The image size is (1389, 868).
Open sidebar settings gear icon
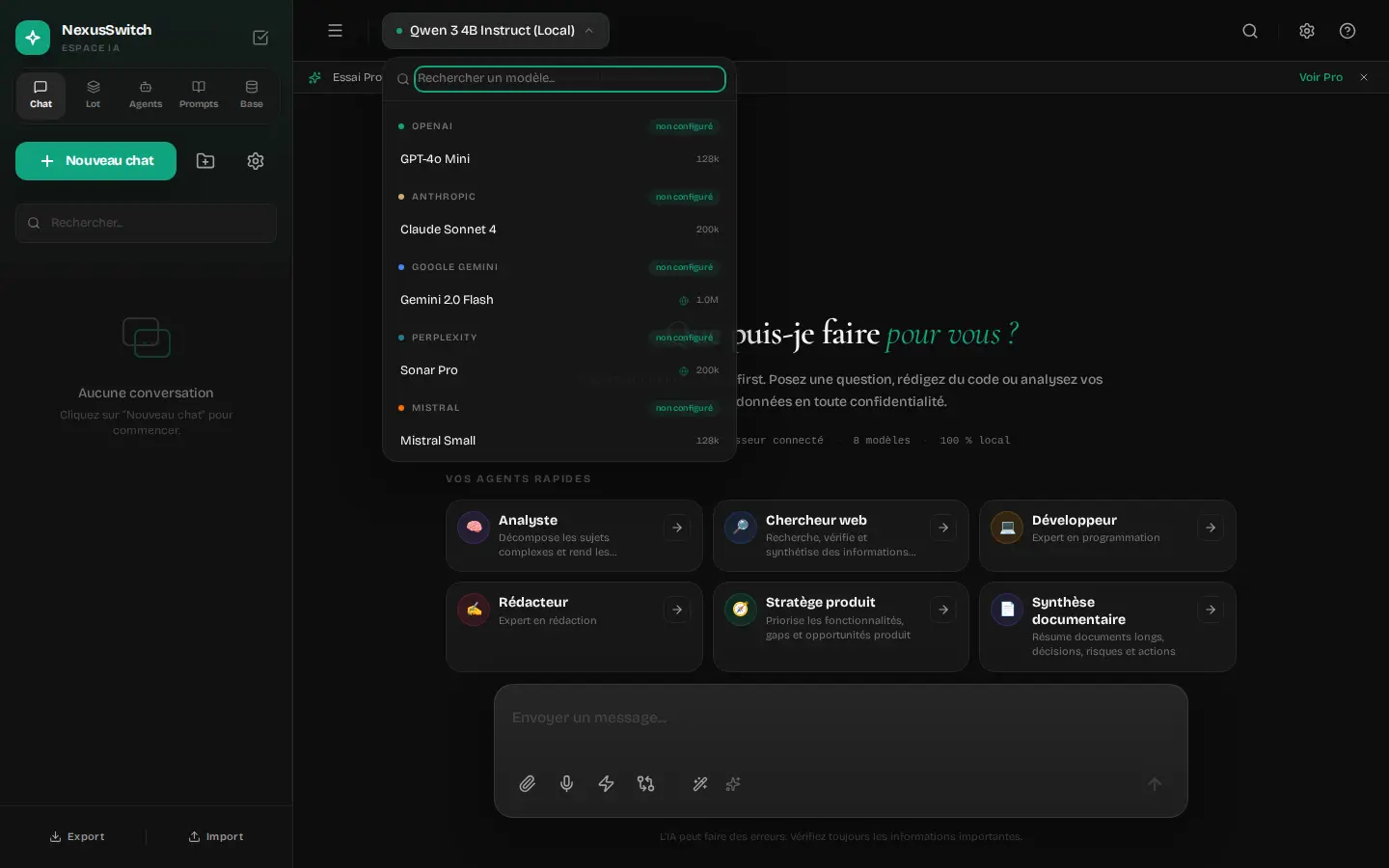[256, 161]
